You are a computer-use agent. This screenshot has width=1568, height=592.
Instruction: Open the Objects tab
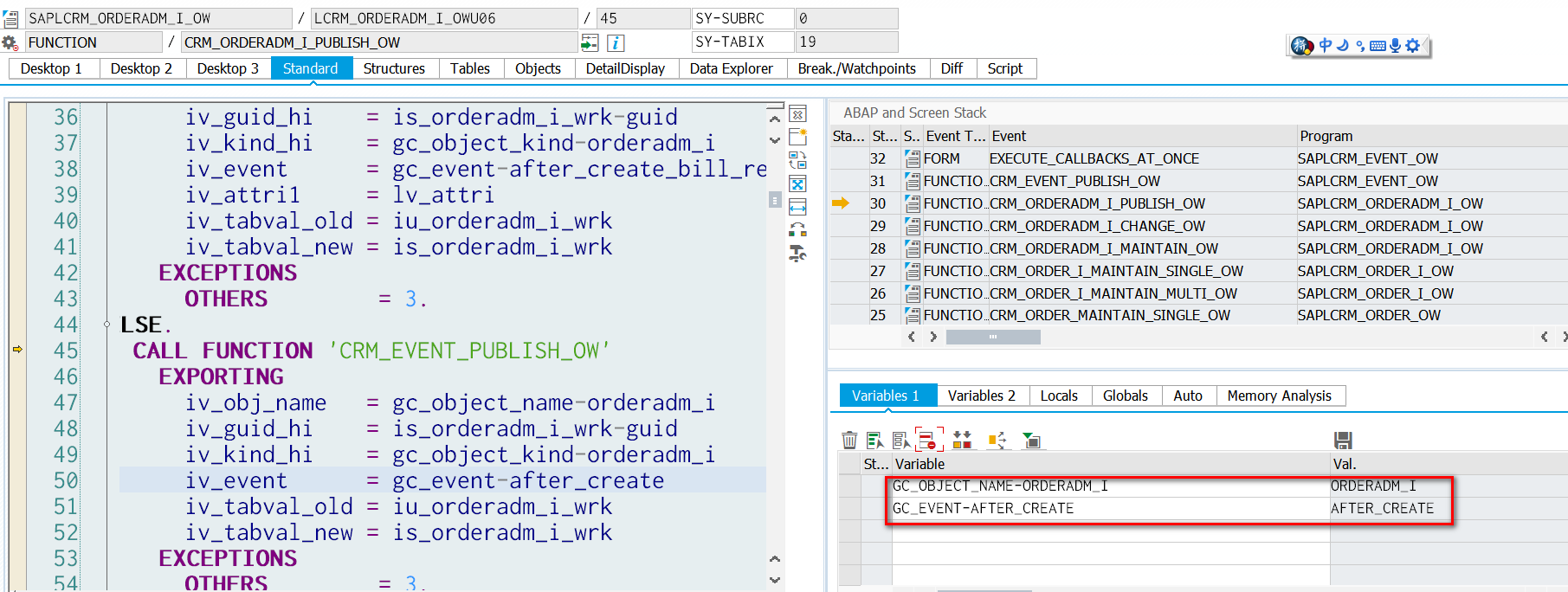tap(539, 68)
